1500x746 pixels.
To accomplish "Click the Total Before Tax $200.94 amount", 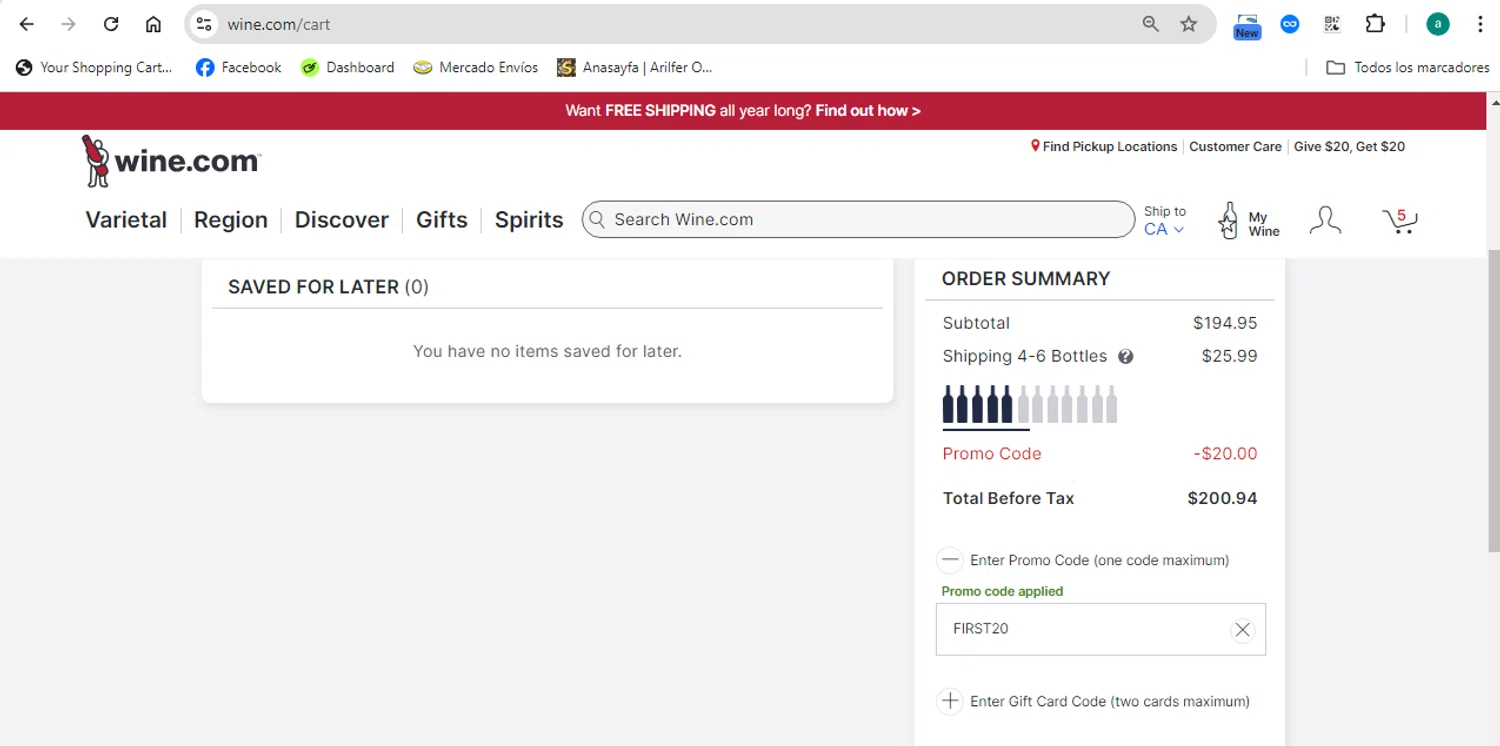I will click(1222, 498).
